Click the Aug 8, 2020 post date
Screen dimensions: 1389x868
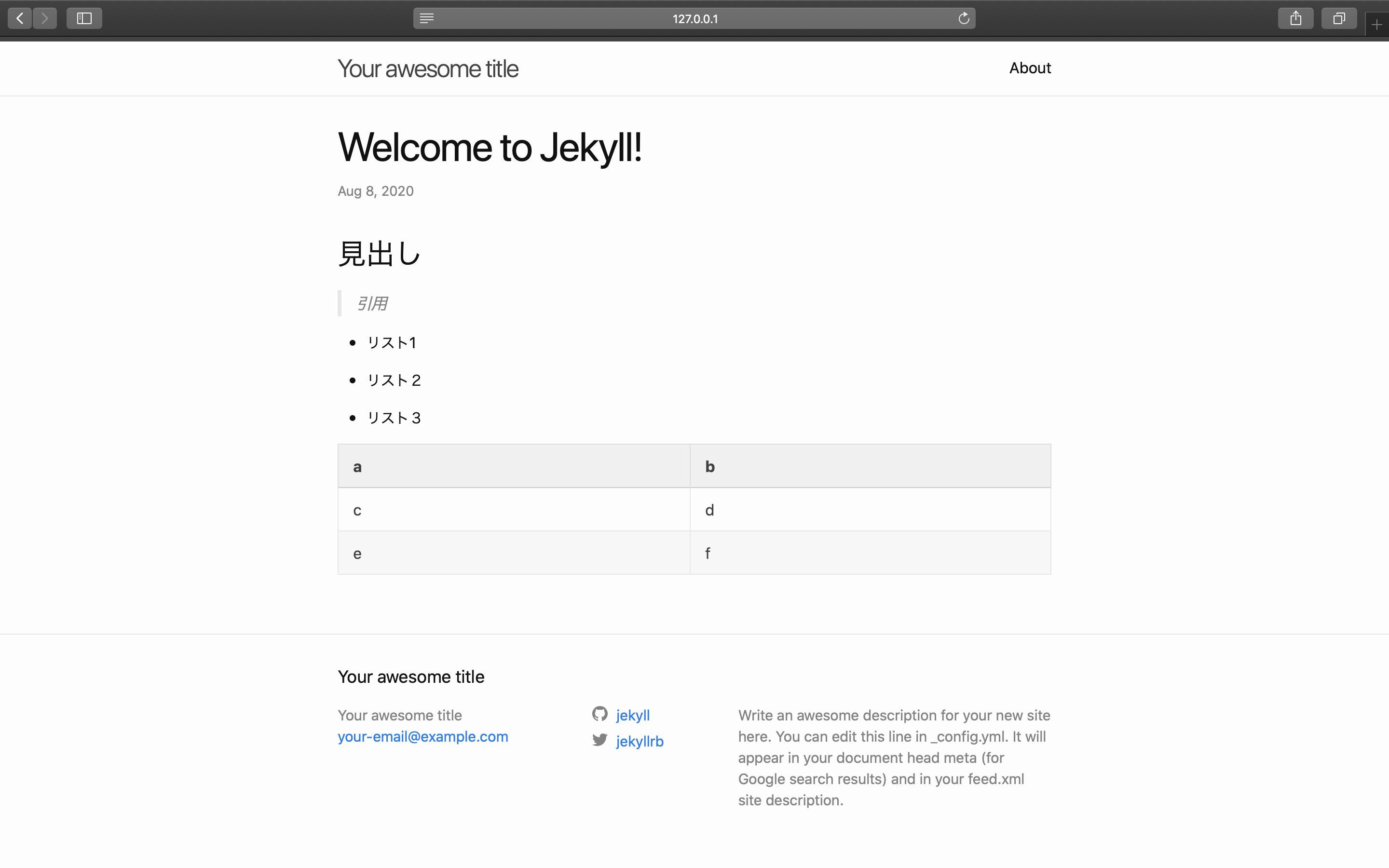click(x=375, y=191)
